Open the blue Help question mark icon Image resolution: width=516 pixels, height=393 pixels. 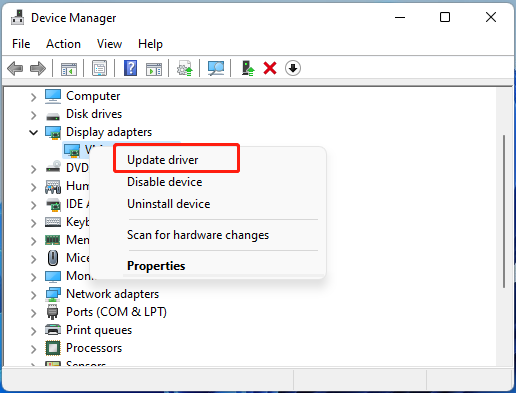click(130, 68)
